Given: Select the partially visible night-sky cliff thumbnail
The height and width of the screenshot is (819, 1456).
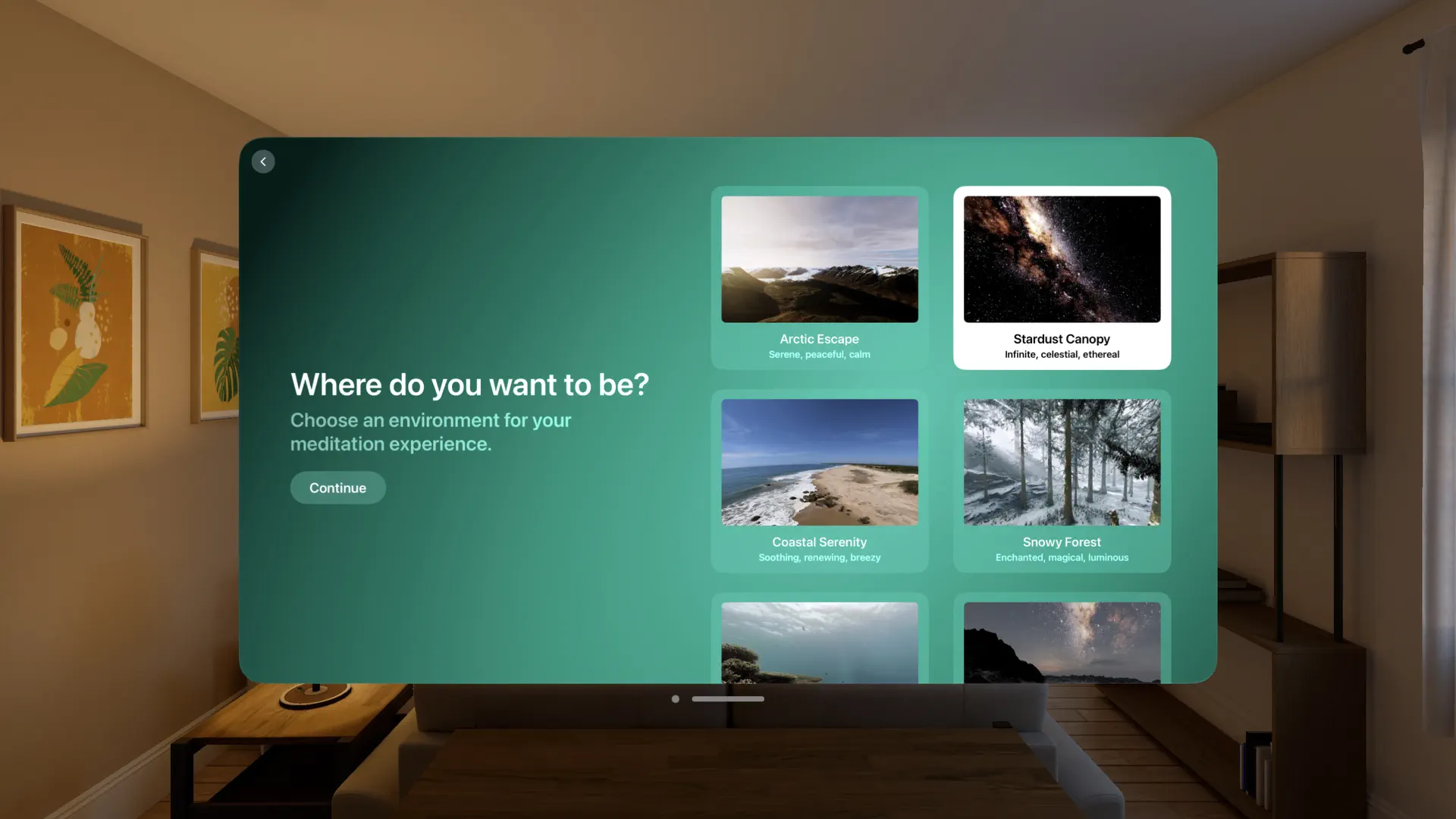Looking at the screenshot, I should (x=1062, y=642).
